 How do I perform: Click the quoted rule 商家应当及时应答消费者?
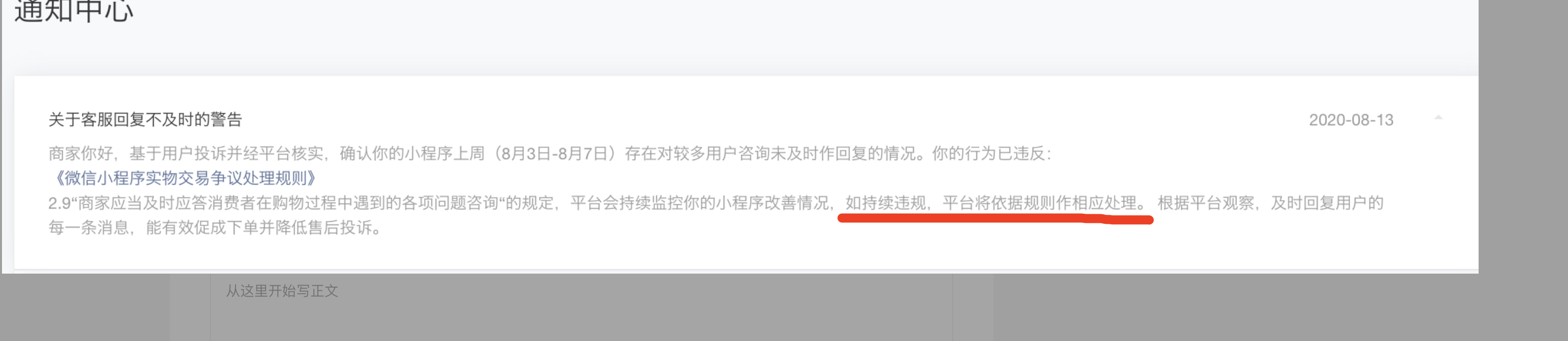[167, 203]
